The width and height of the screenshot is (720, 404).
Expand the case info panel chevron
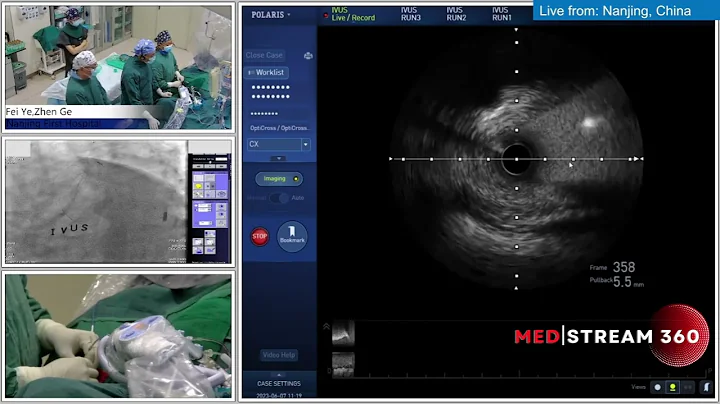279,158
